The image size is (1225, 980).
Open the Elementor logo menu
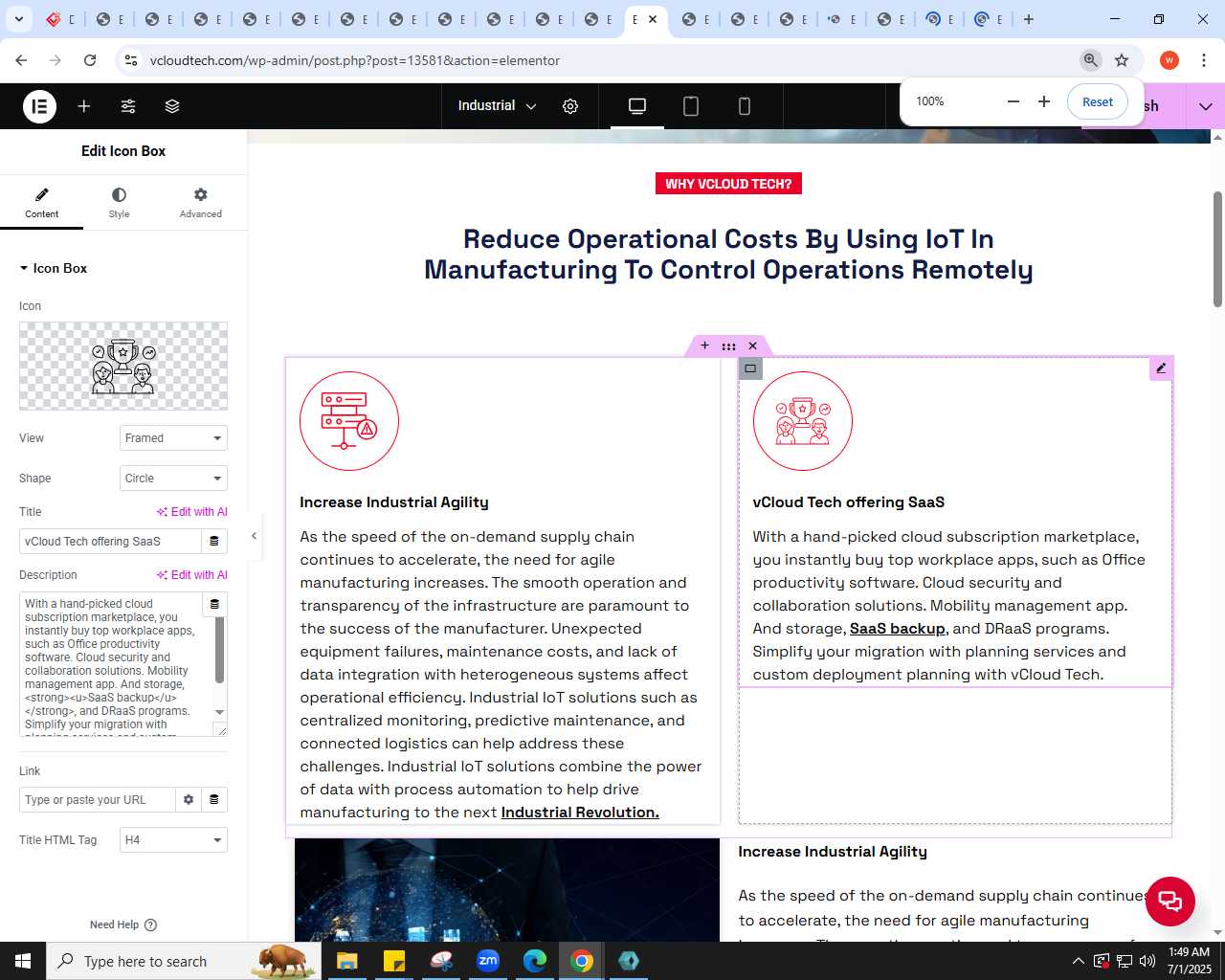coord(39,106)
